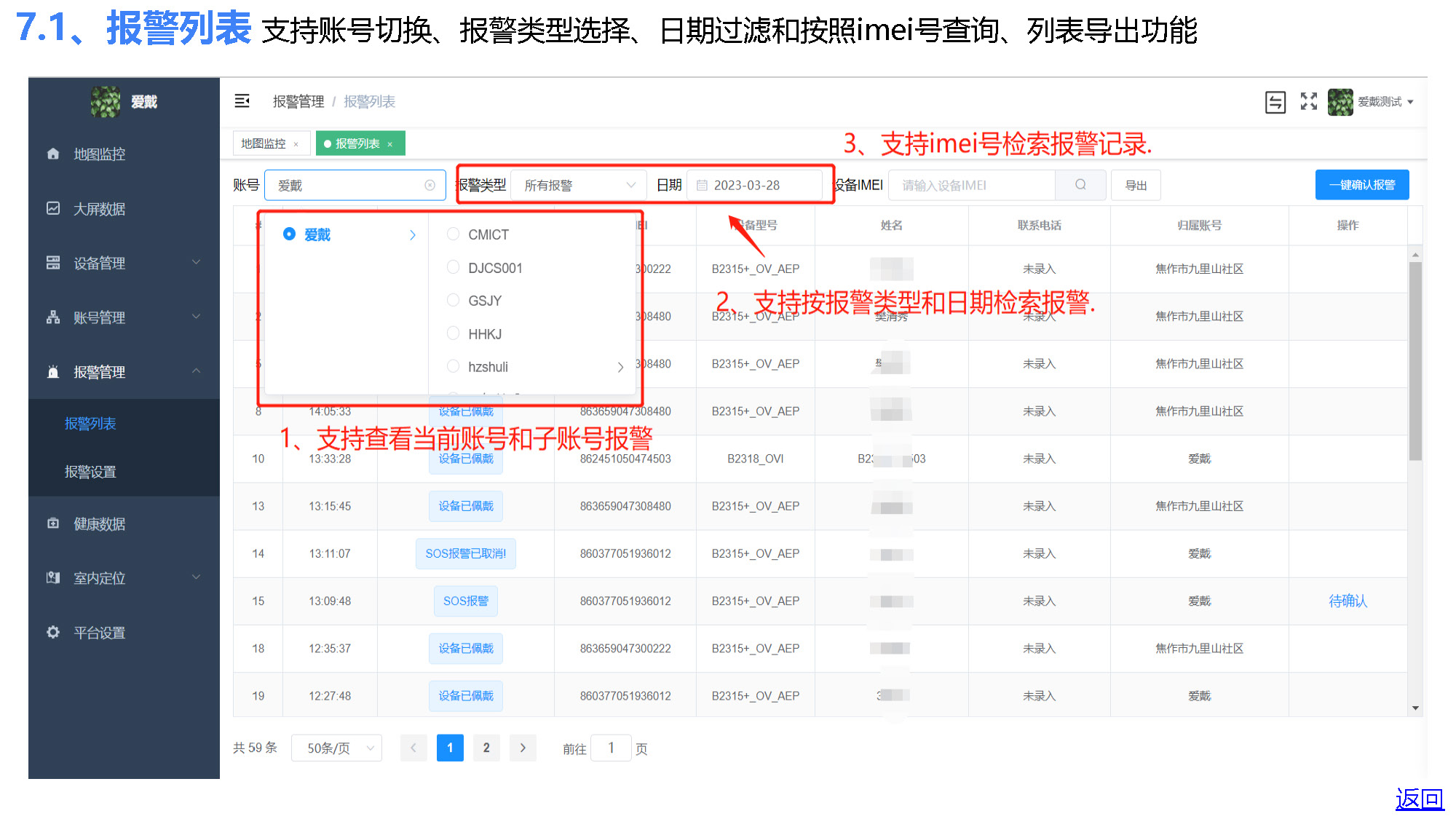The height and width of the screenshot is (819, 1456).
Task: Collapse sidebar with hamburger icon
Action: 242,101
